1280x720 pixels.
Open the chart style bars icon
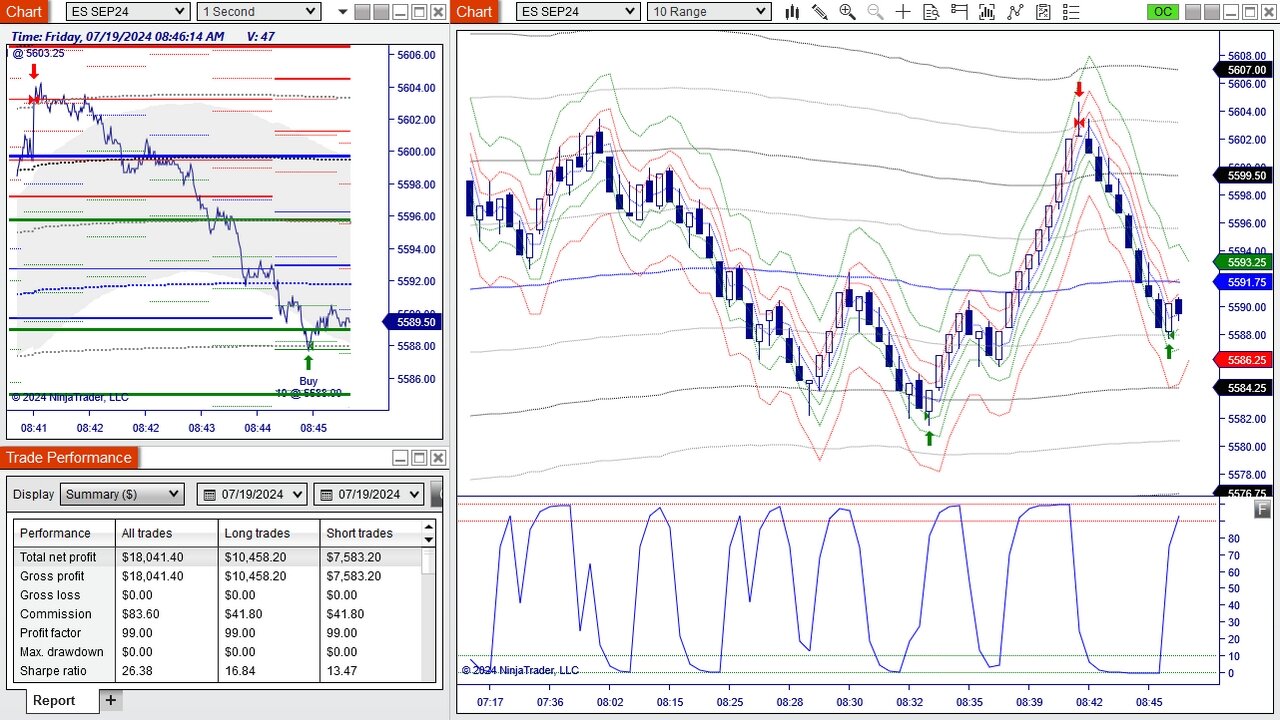(x=792, y=12)
